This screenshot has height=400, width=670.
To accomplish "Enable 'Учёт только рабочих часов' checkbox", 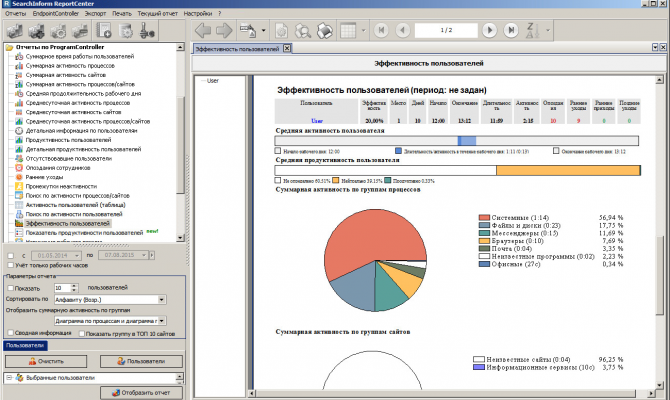I will point(9,264).
